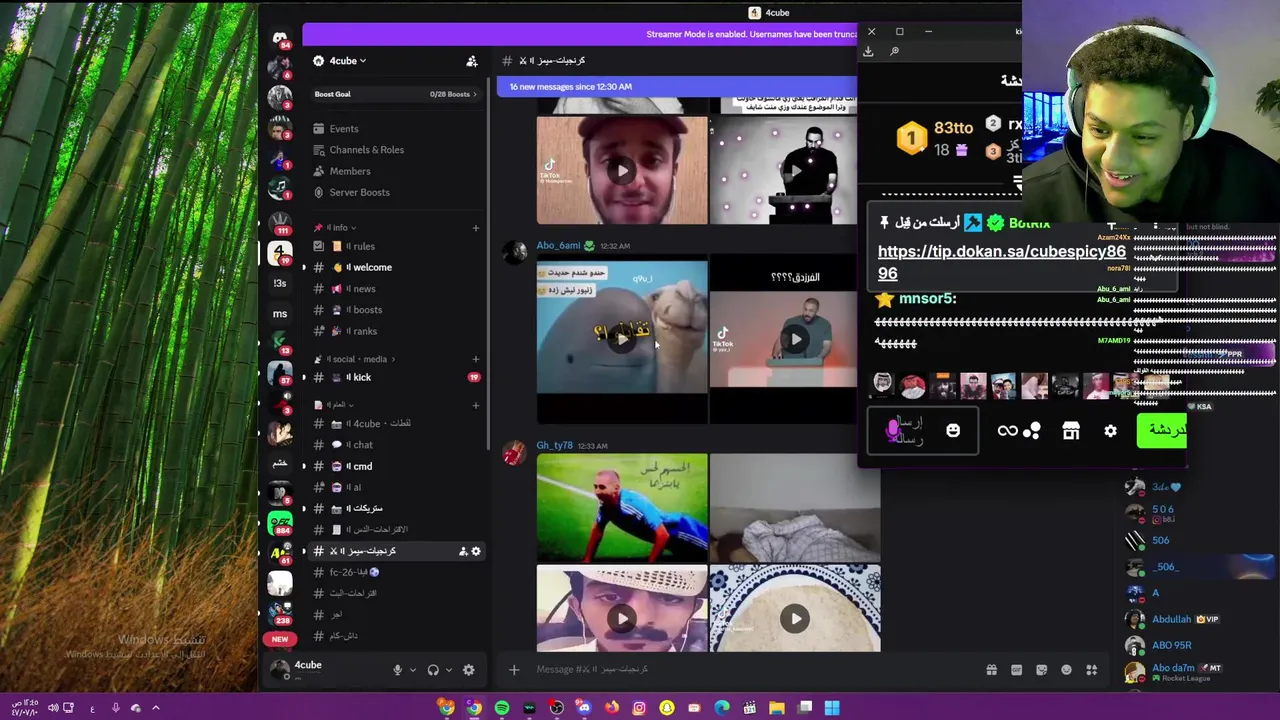This screenshot has width=1280, height=720.
Task: Toggle microphone mute in user panel
Action: (397, 670)
